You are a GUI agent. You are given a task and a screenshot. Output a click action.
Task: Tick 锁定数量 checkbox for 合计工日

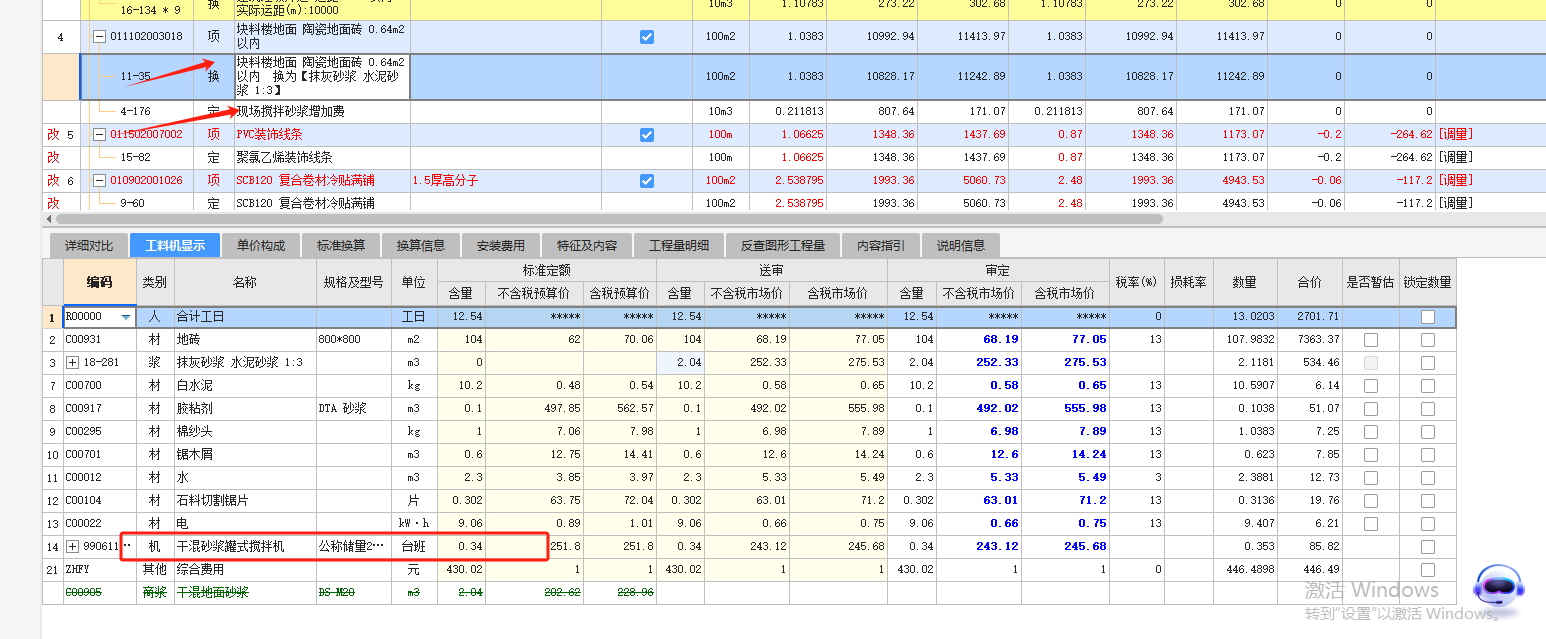coord(1427,317)
